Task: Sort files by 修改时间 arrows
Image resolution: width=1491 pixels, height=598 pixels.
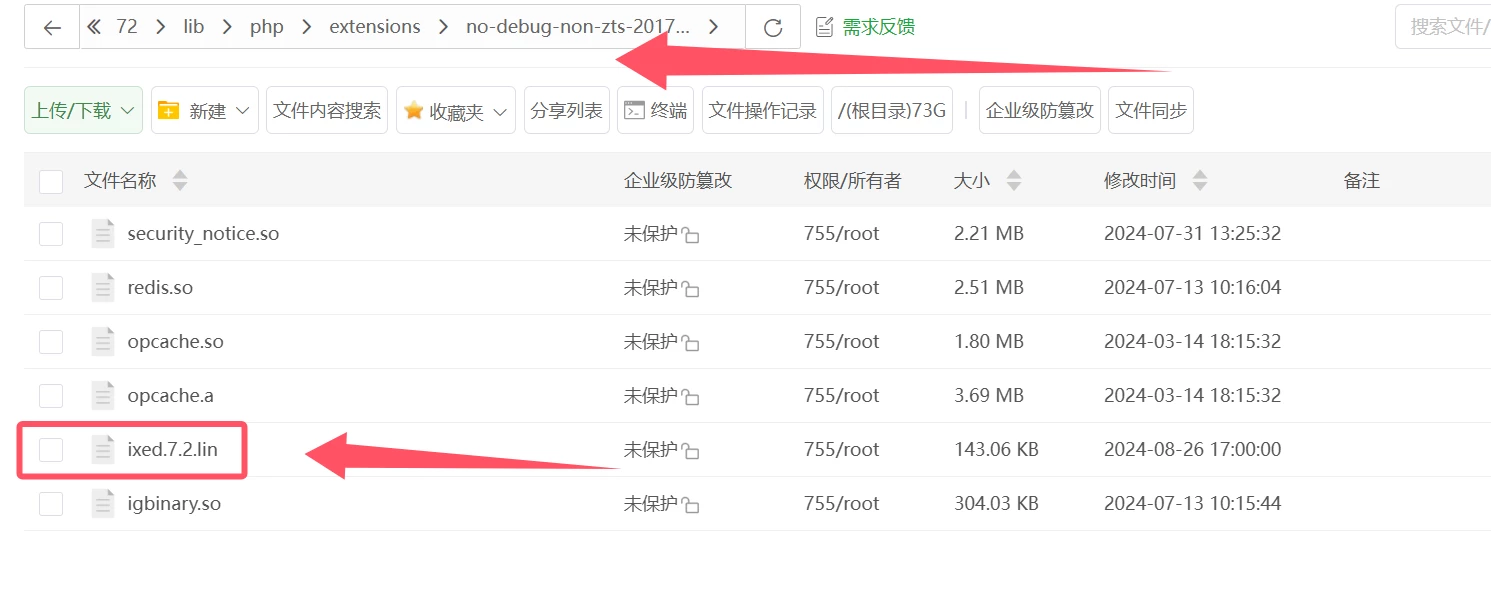Action: (x=1200, y=181)
